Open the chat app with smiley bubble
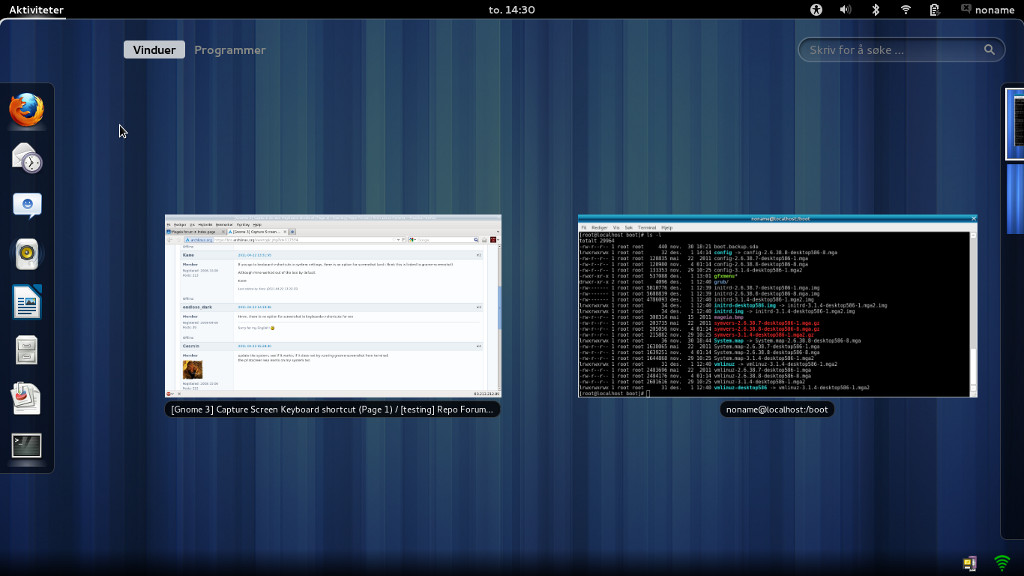 click(27, 206)
